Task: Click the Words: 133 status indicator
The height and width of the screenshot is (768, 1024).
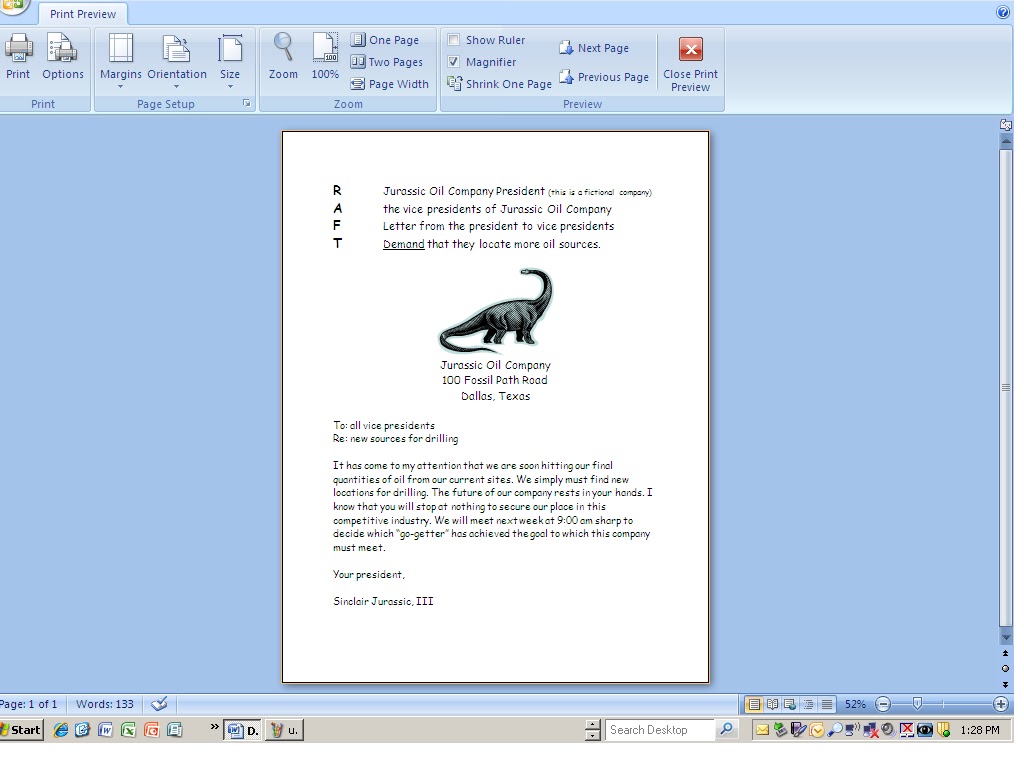Action: click(104, 704)
